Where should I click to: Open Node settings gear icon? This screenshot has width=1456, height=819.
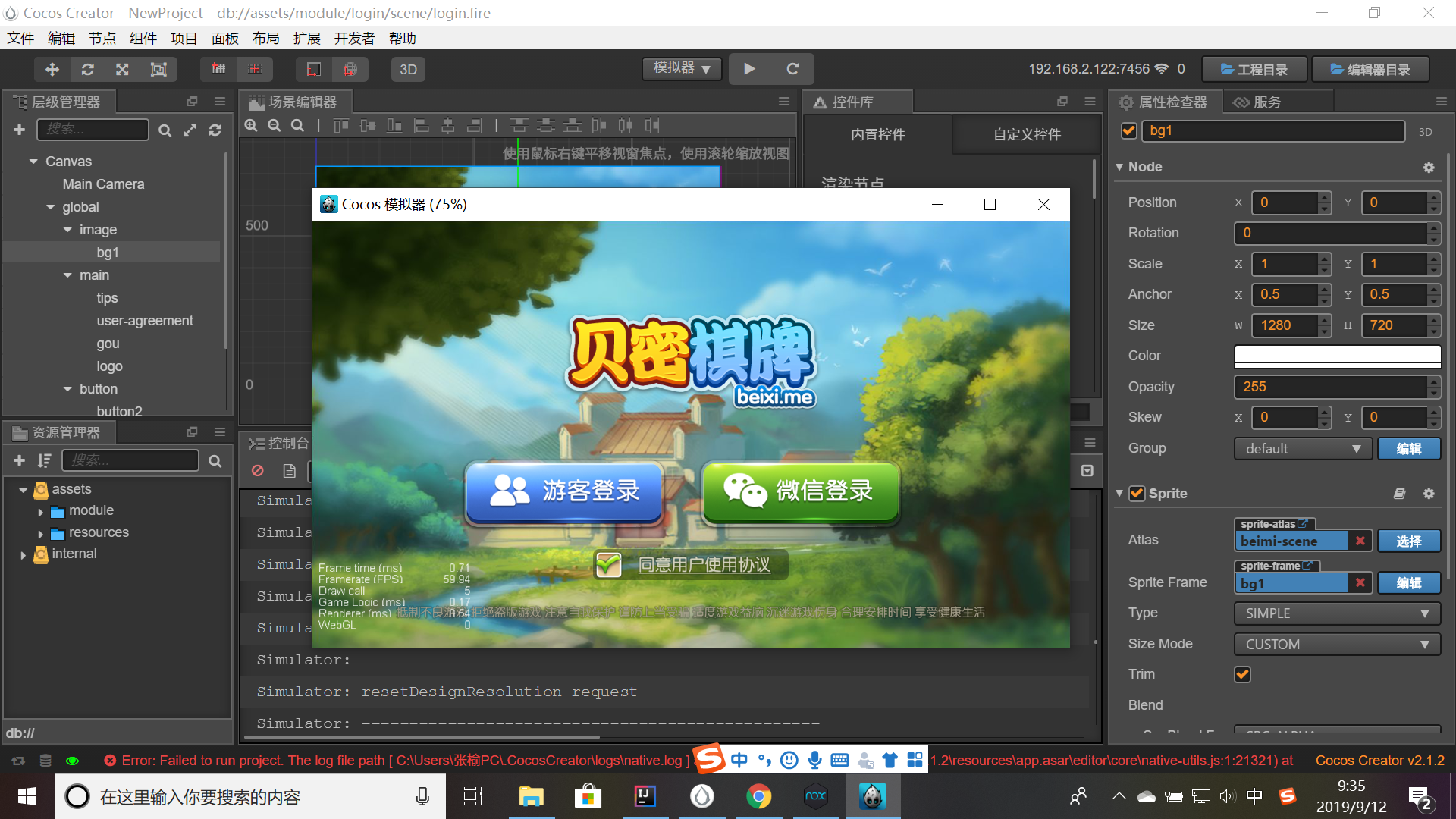coord(1429,167)
